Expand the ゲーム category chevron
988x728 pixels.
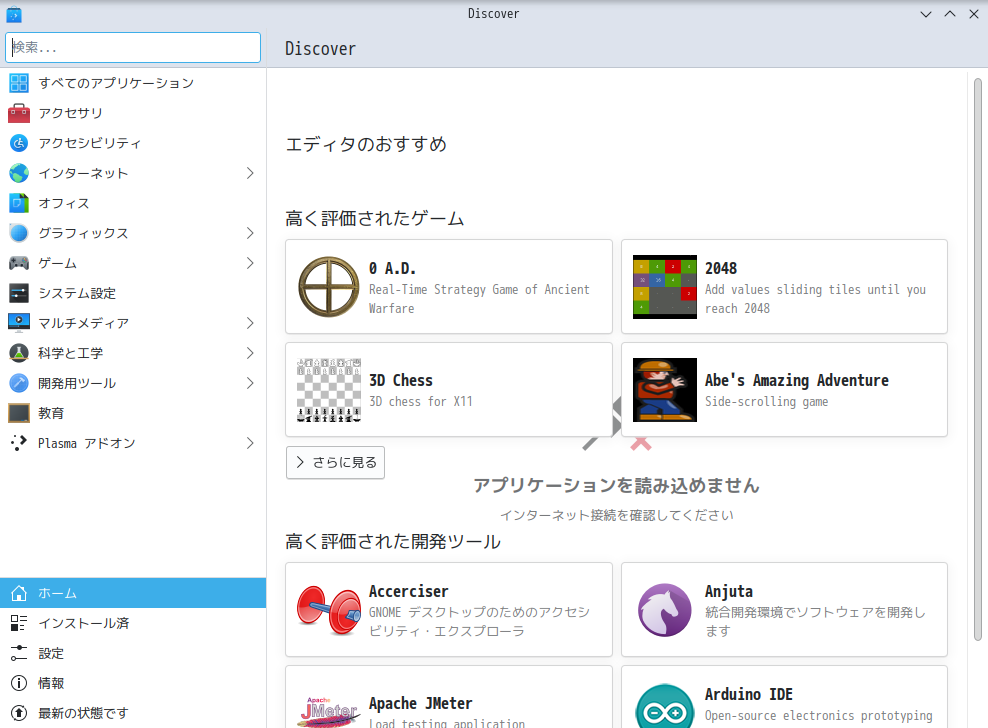coord(250,263)
